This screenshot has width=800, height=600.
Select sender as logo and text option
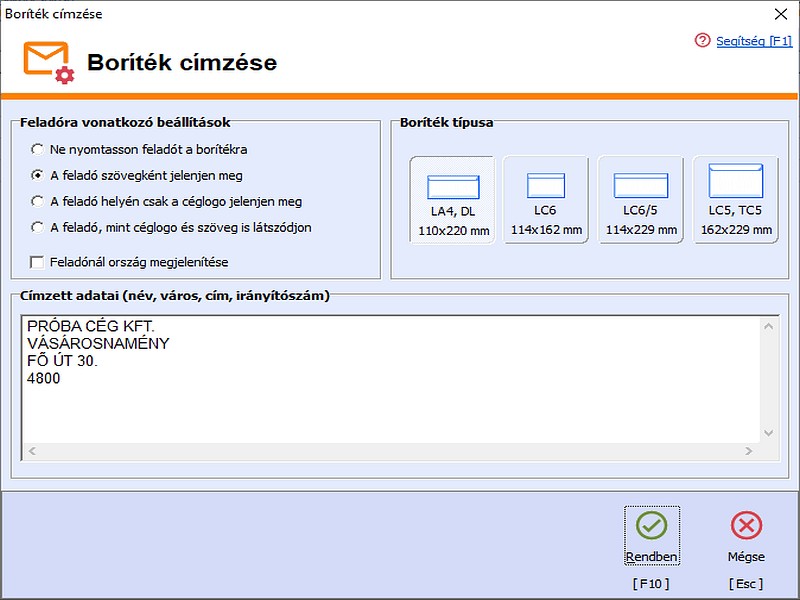pyautogui.click(x=37, y=227)
